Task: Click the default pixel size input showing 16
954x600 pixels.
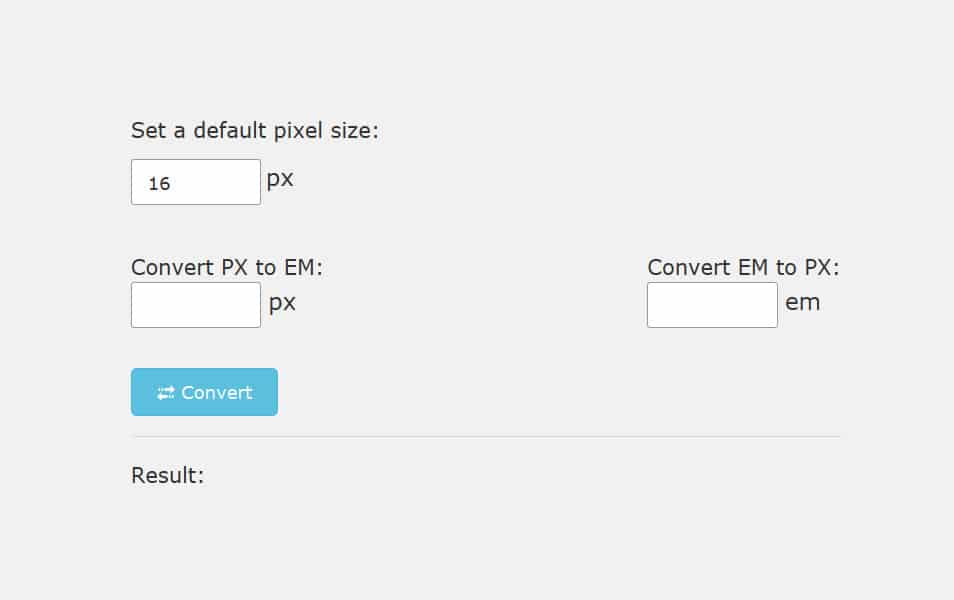Action: click(195, 182)
